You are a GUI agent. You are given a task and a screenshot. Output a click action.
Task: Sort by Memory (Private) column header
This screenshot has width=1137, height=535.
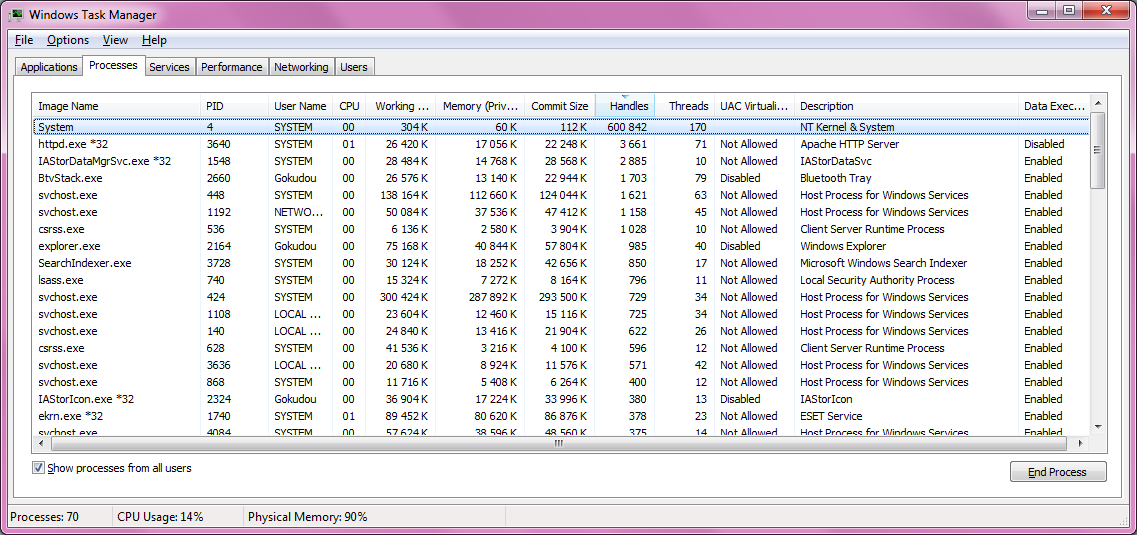479,106
